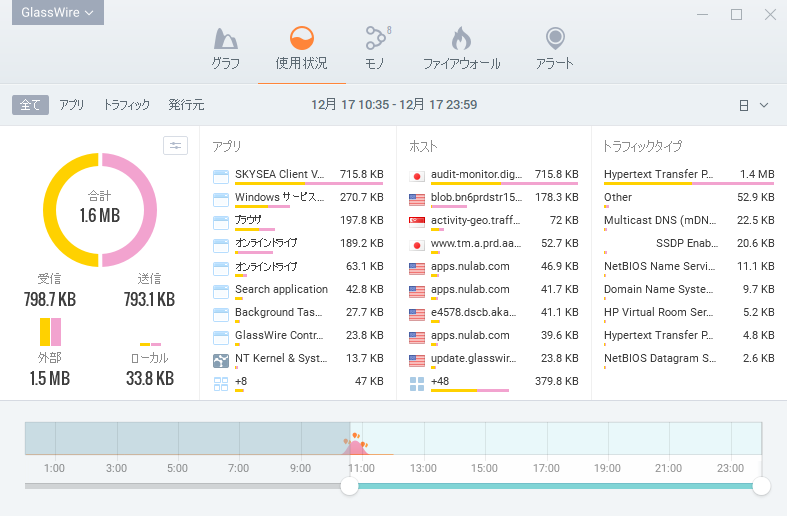Click Windows サービス app icon
Viewport: 787px width, 516px height.
(221, 199)
